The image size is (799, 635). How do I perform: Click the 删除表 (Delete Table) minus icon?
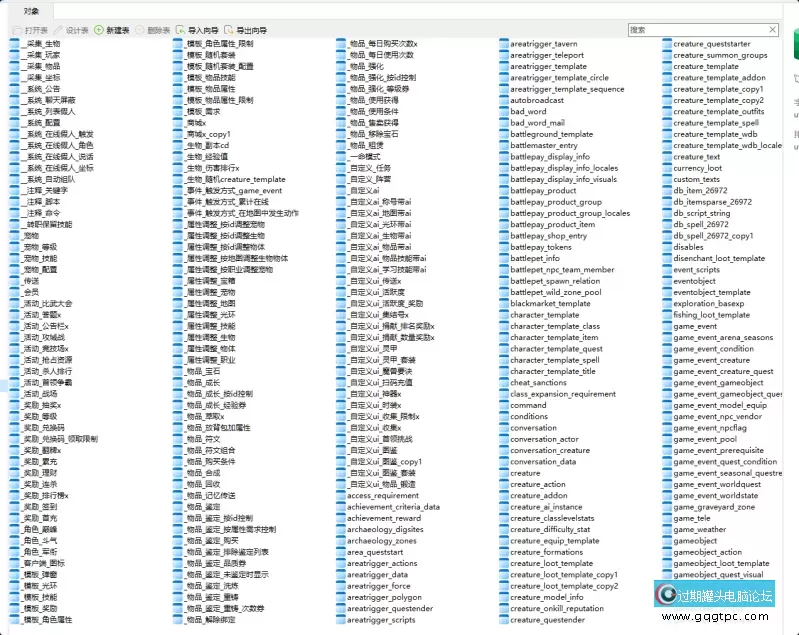click(139, 30)
